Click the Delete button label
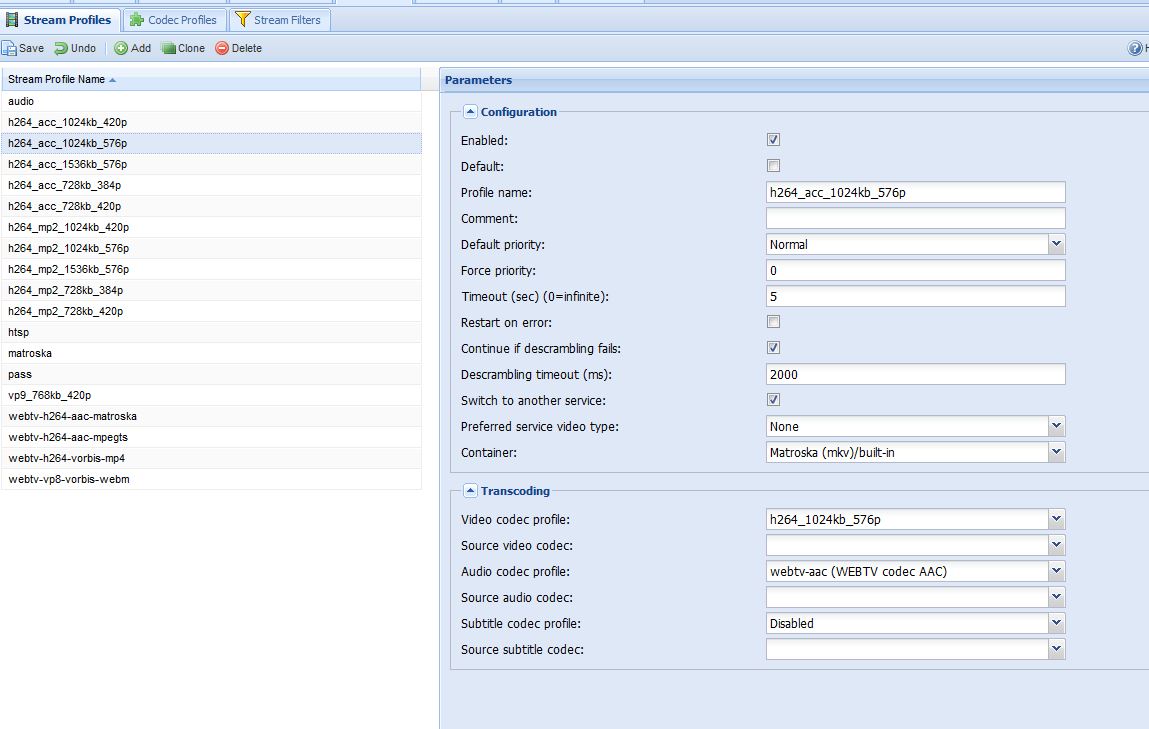Image resolution: width=1149 pixels, height=729 pixels. coord(247,48)
